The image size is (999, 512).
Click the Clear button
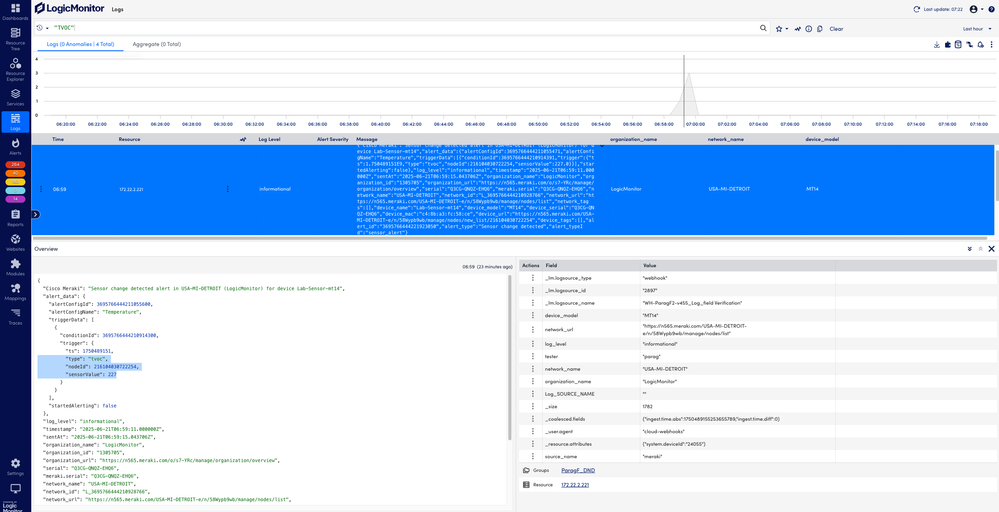click(837, 29)
